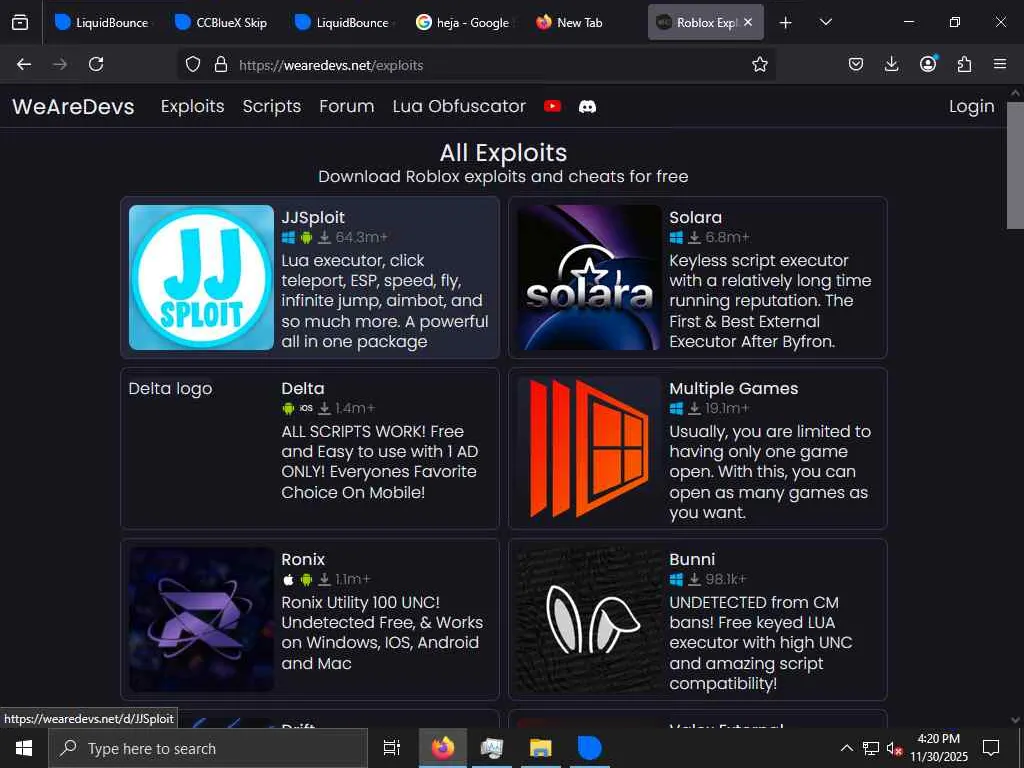This screenshot has width=1024, height=768.
Task: Open the WeAreDevs YouTube icon link
Action: 552,106
